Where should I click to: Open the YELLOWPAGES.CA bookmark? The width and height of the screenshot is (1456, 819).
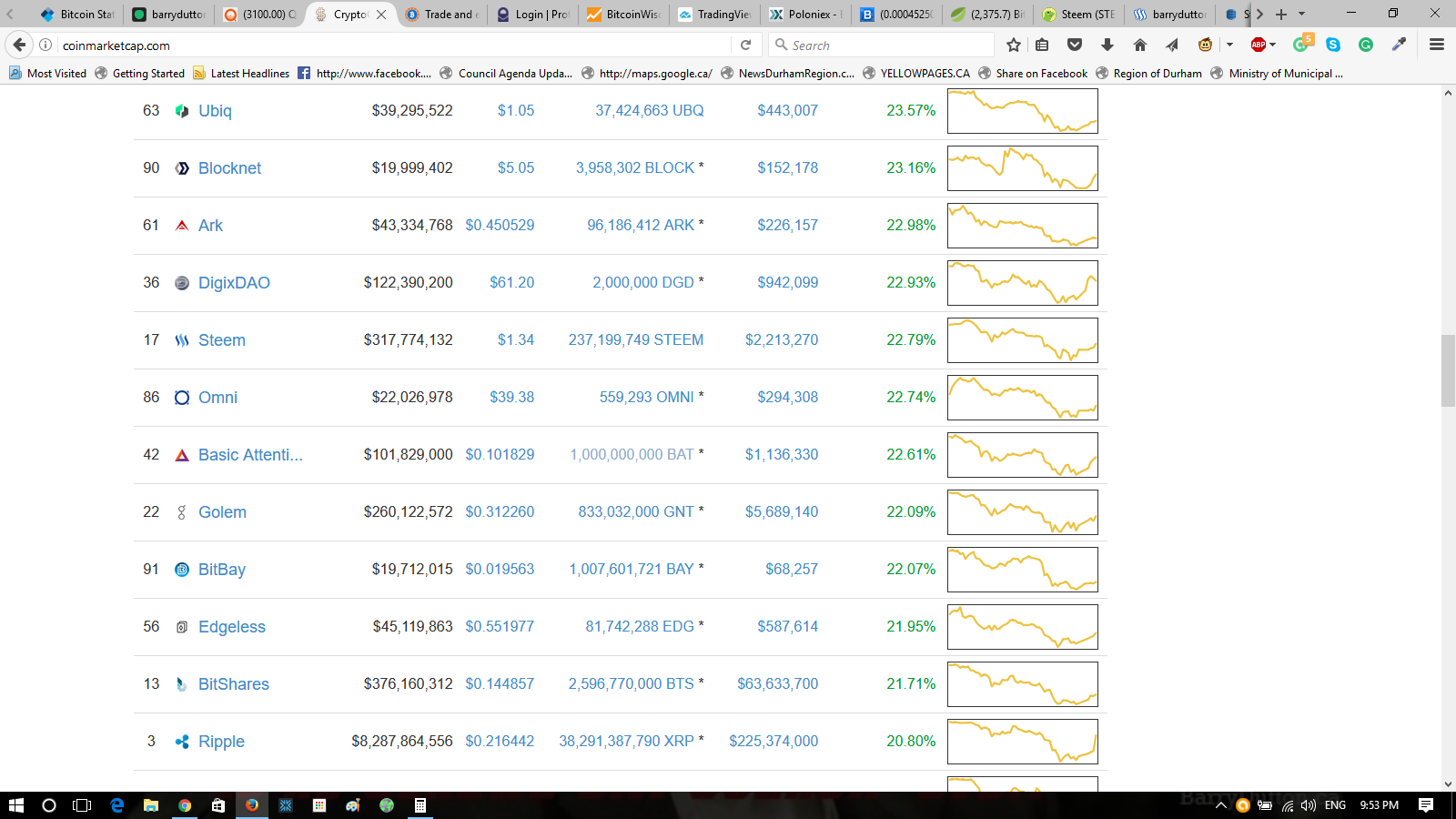[x=915, y=73]
